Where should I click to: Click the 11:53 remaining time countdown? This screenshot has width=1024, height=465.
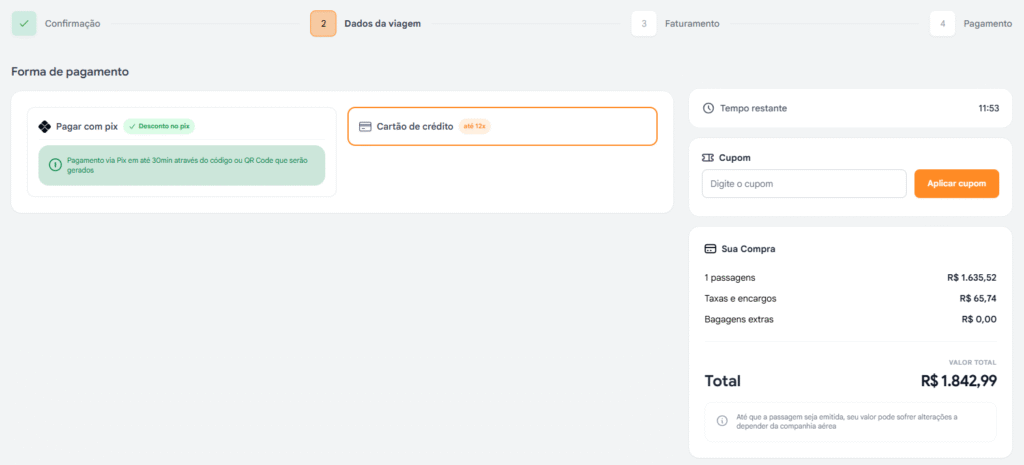988,108
